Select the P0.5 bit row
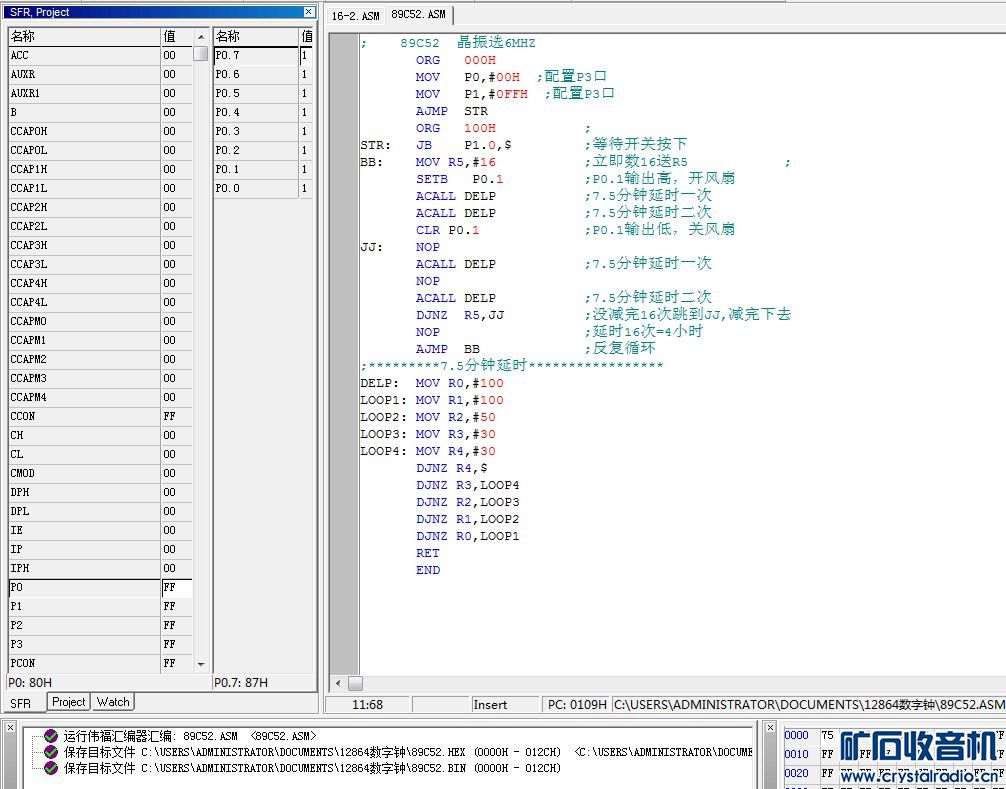 pos(263,94)
